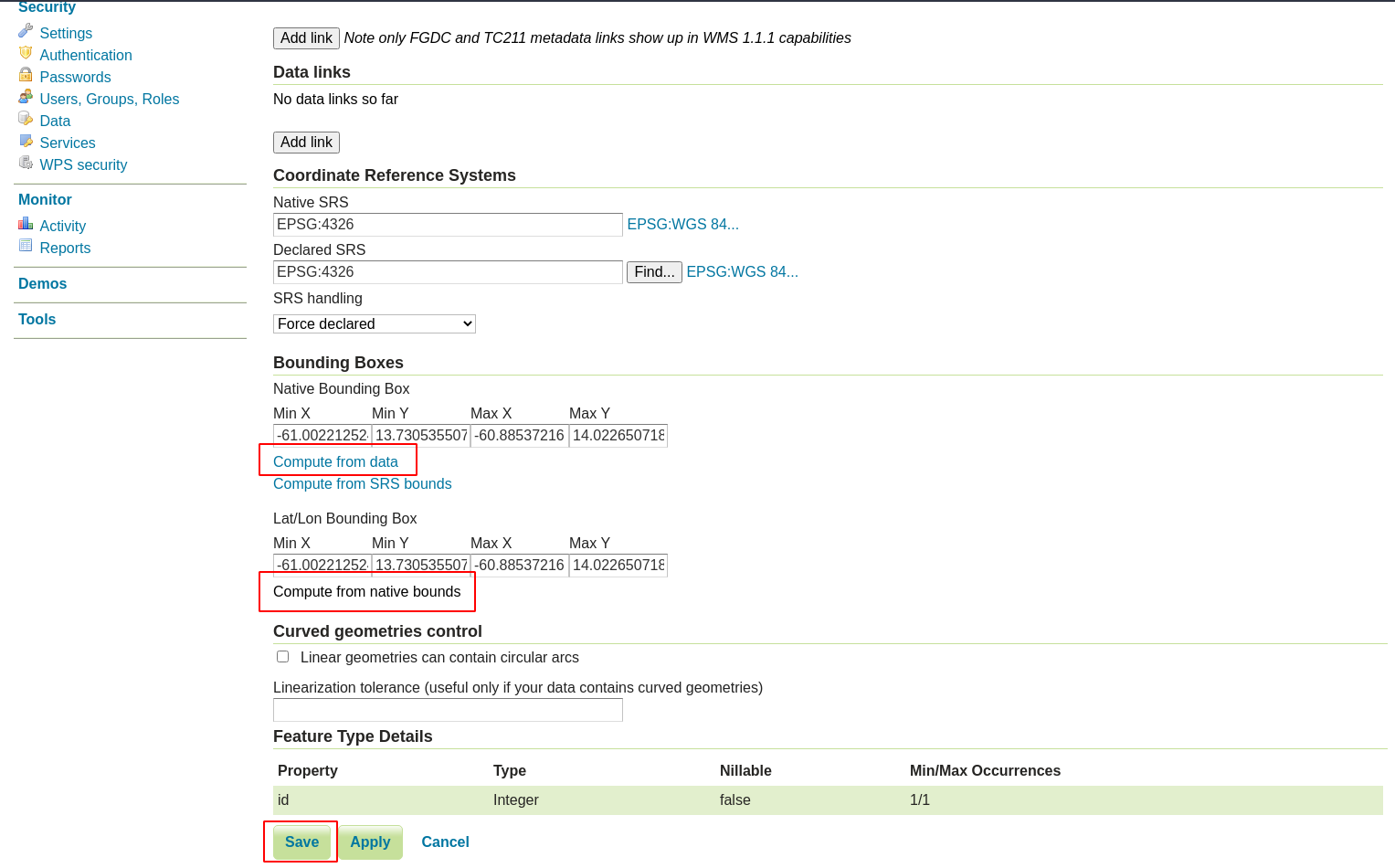This screenshot has width=1395, height=868.
Task: Open EPSG:WGS 84 link beside Find button
Action: point(742,271)
